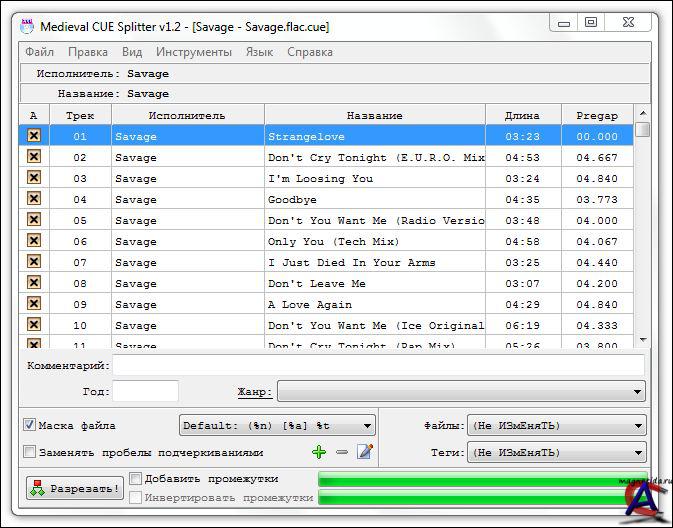Screen dimensions: 673x528
Task: Check the Добавить промежутки option
Action: pyautogui.click(x=136, y=479)
